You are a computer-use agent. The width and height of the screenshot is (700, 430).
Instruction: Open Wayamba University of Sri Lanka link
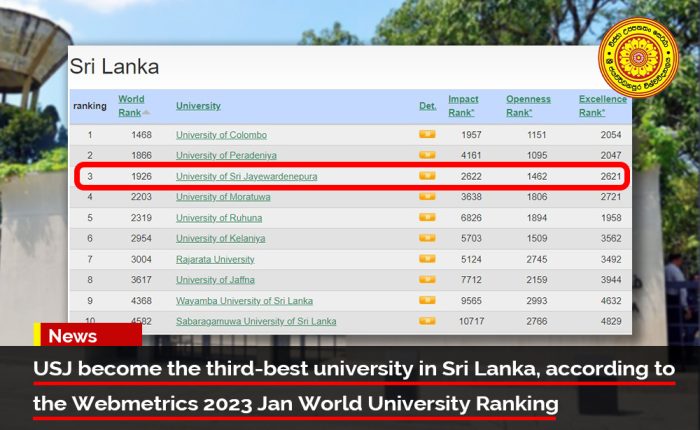(244, 301)
